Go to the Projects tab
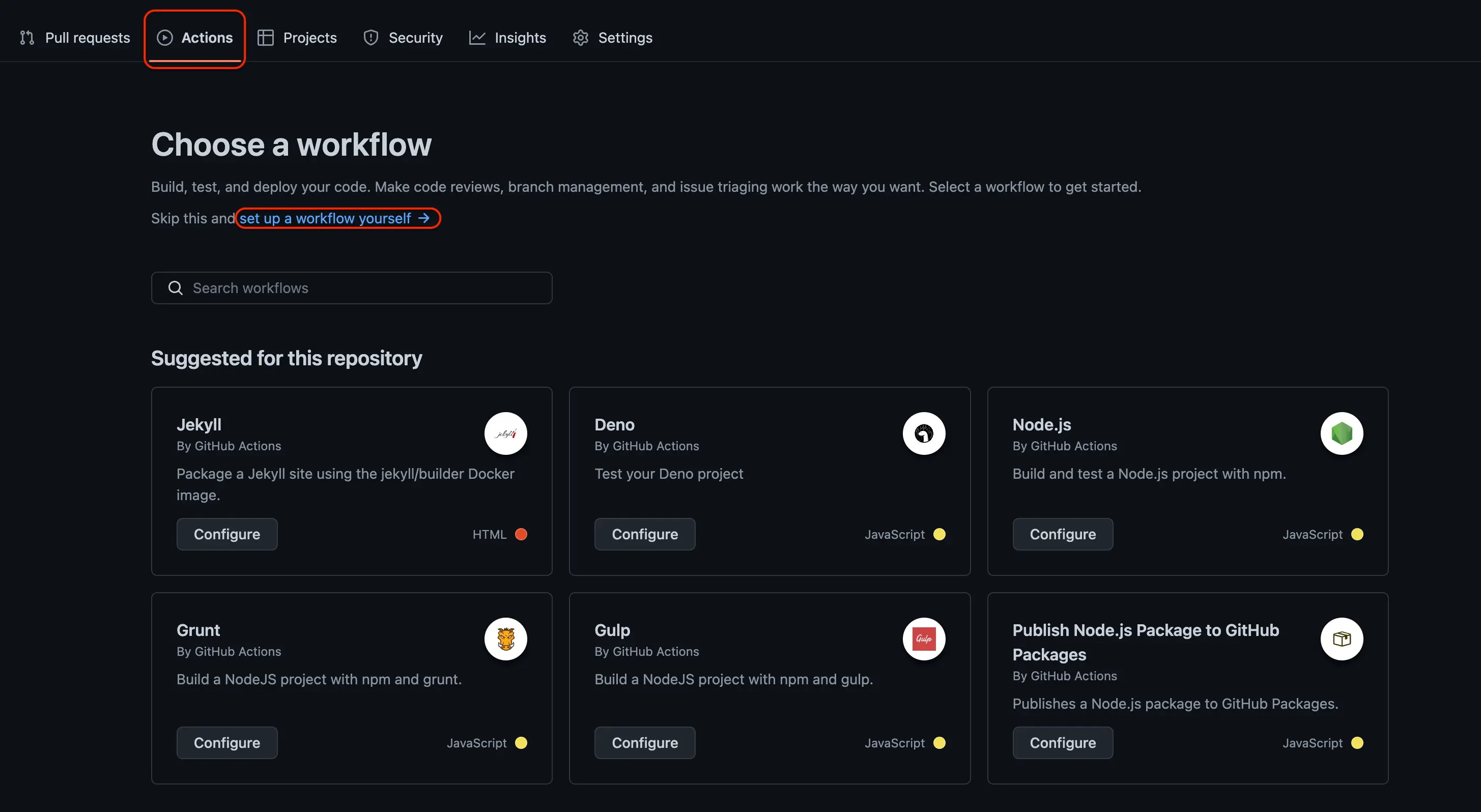 coord(297,38)
